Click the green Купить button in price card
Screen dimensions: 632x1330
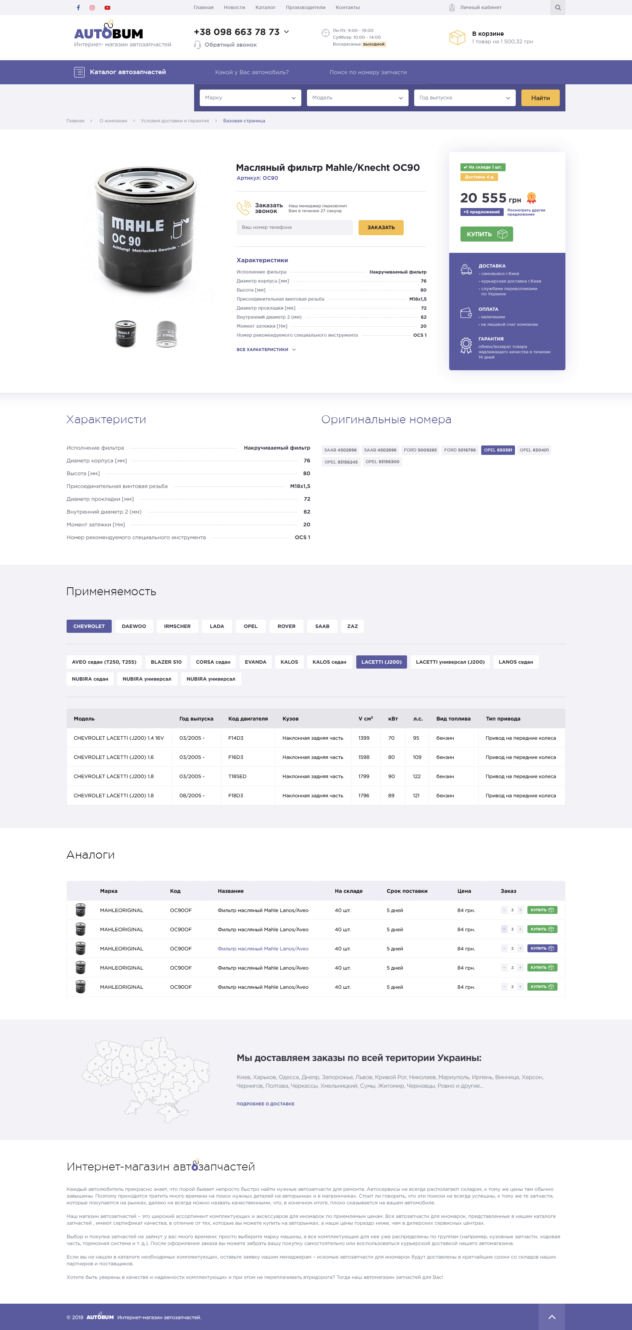pyautogui.click(x=486, y=234)
